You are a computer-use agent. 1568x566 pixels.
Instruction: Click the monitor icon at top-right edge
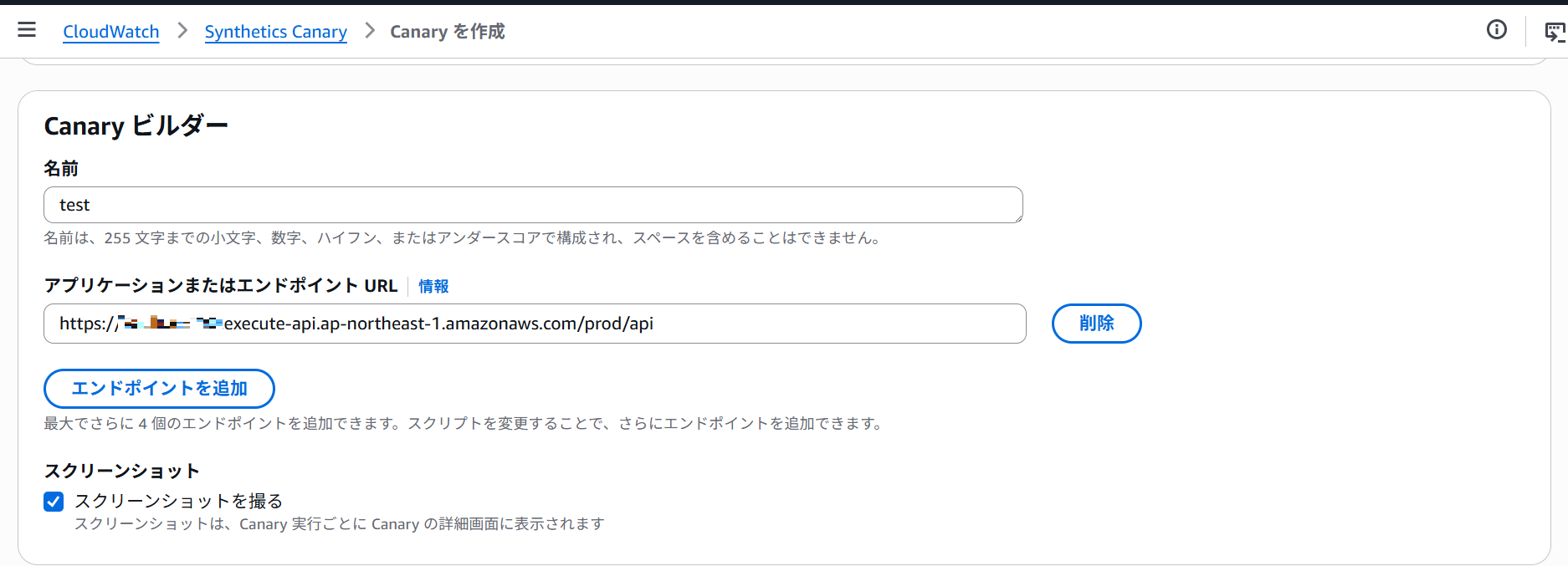pyautogui.click(x=1555, y=32)
